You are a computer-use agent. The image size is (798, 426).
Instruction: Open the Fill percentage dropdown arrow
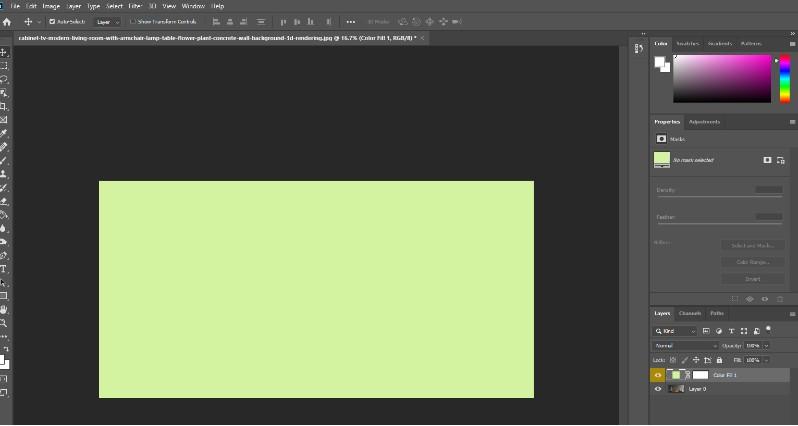[x=766, y=360]
